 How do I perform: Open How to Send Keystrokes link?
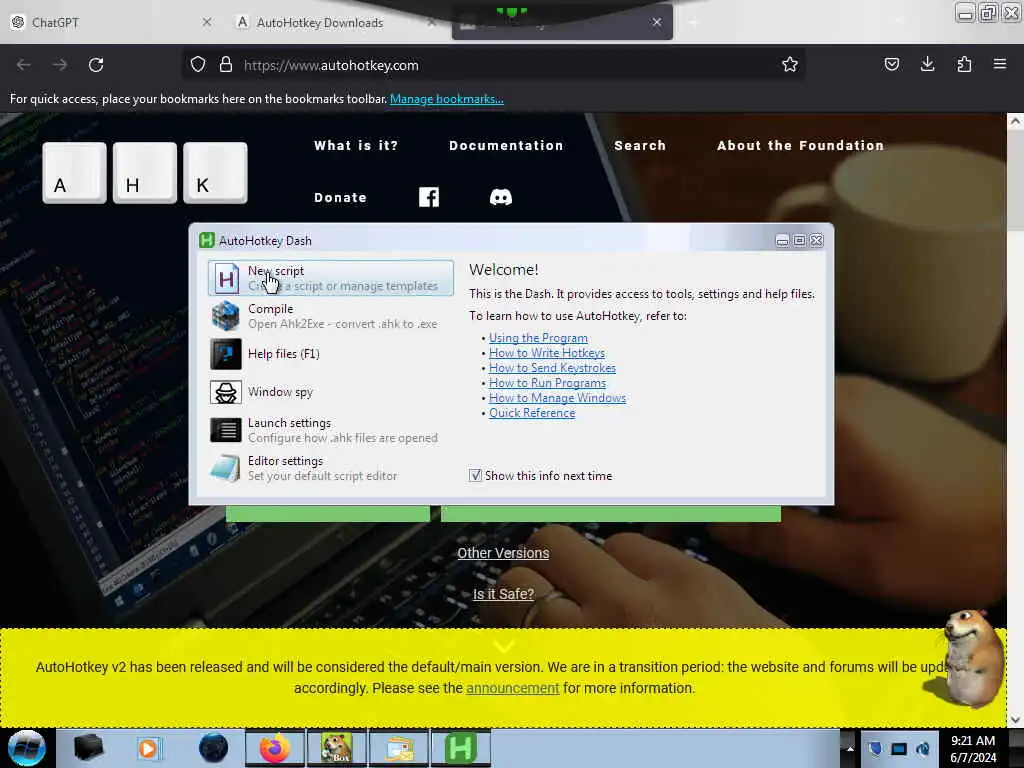click(552, 368)
